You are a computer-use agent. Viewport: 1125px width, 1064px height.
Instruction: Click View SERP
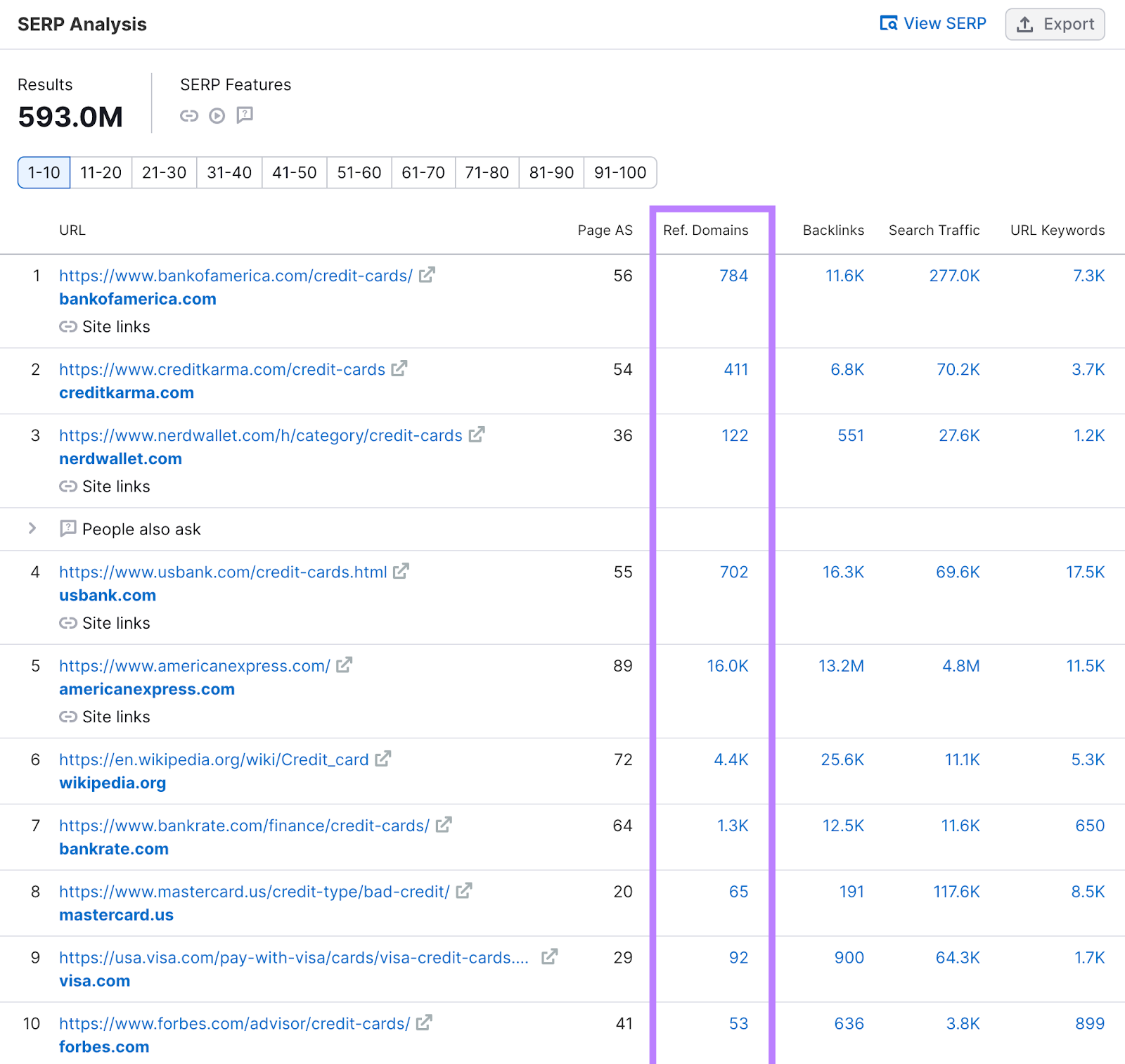tap(945, 23)
